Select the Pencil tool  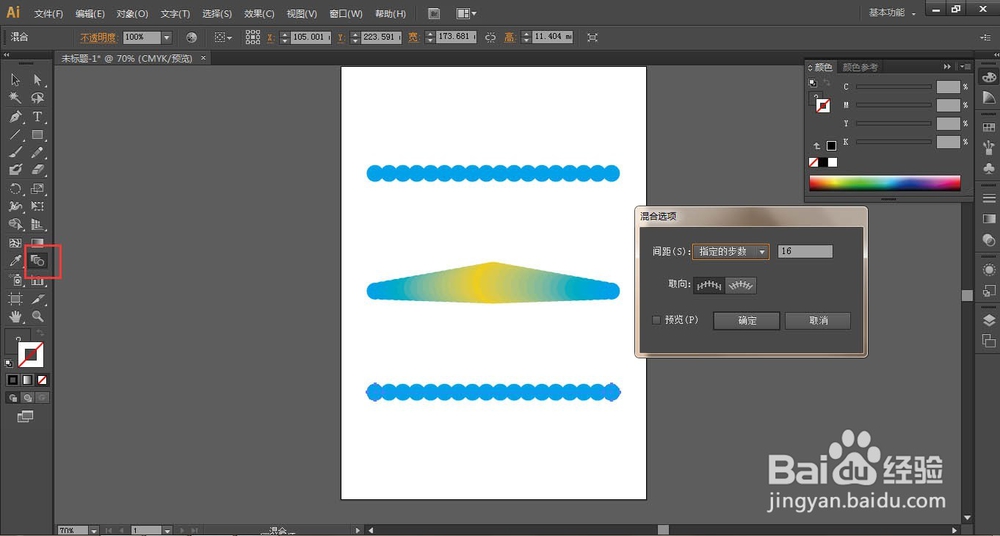coord(38,152)
